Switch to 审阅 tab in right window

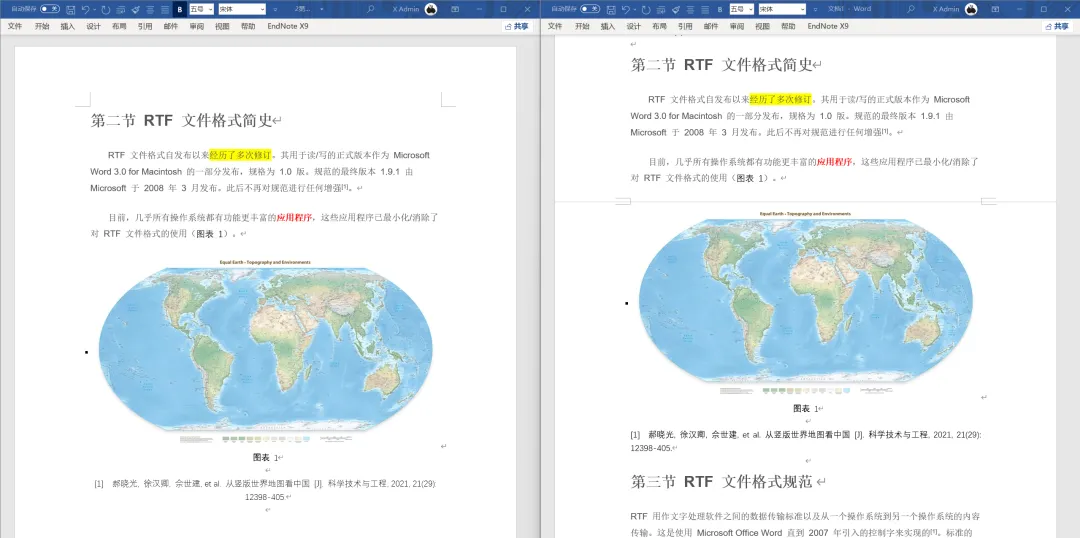point(737,26)
